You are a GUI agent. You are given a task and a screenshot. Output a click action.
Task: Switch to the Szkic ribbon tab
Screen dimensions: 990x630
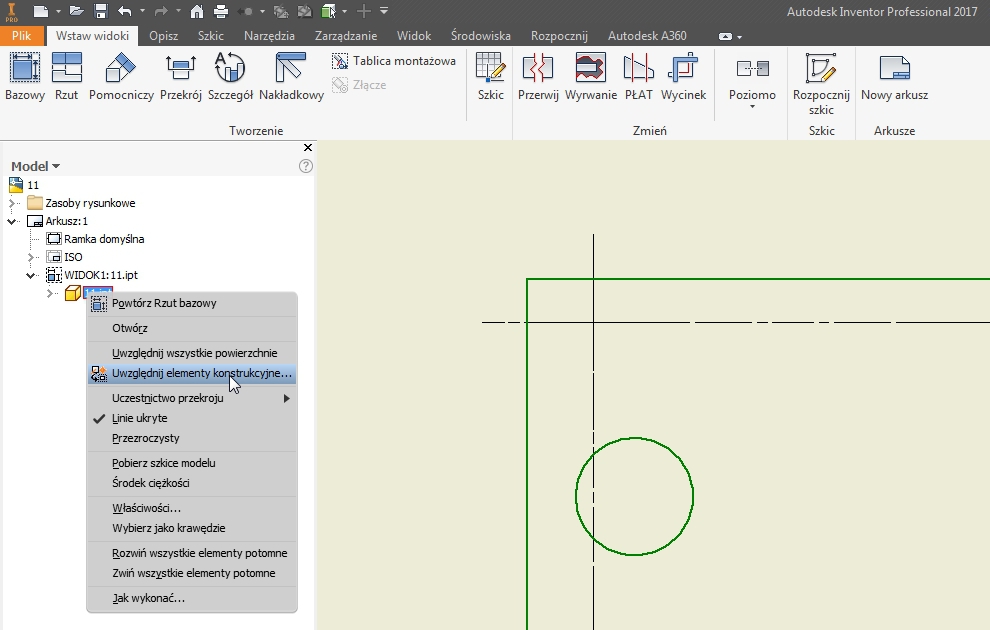click(x=210, y=36)
